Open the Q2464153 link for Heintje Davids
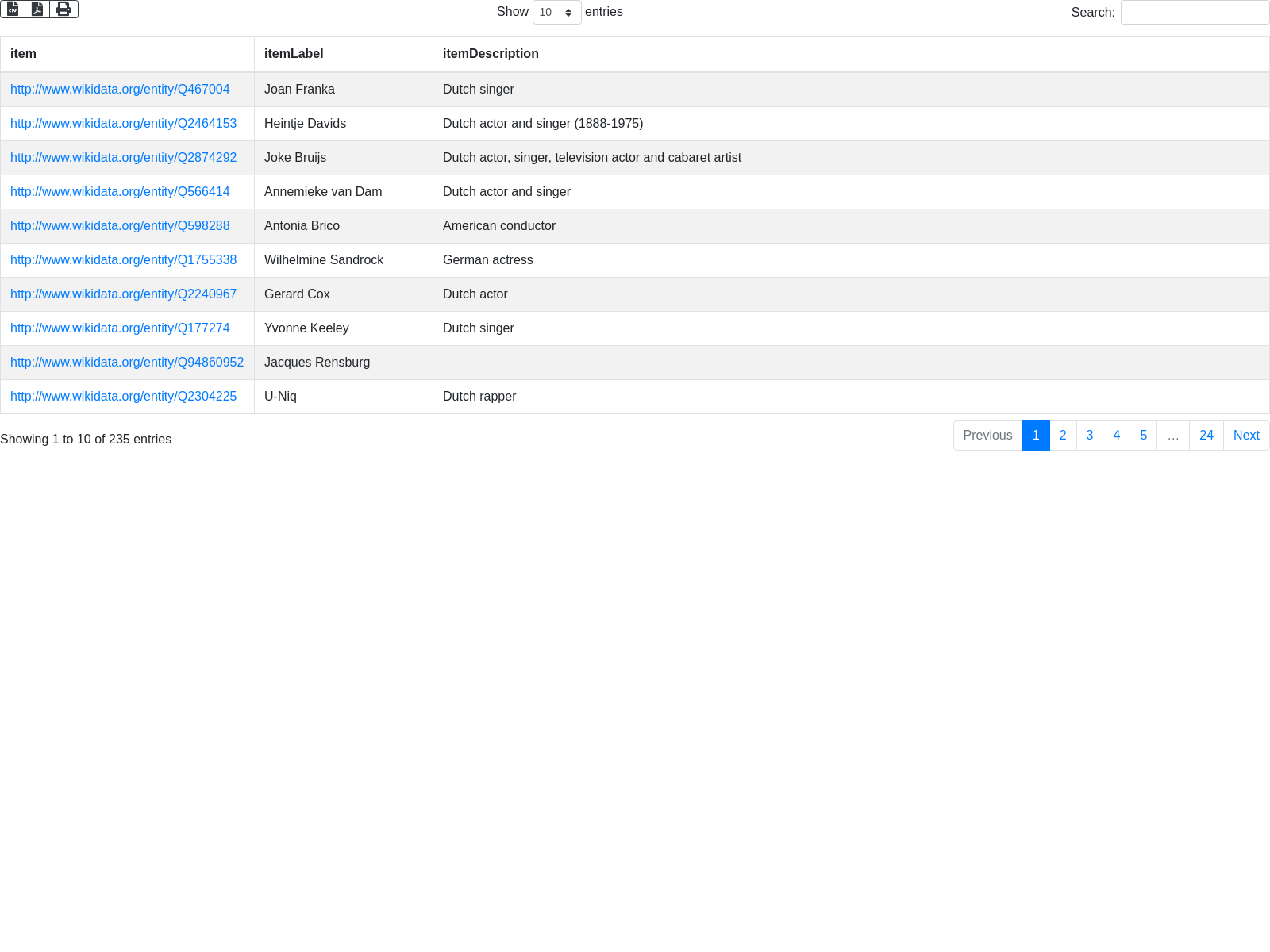This screenshot has width=1270, height=952. coord(123,124)
